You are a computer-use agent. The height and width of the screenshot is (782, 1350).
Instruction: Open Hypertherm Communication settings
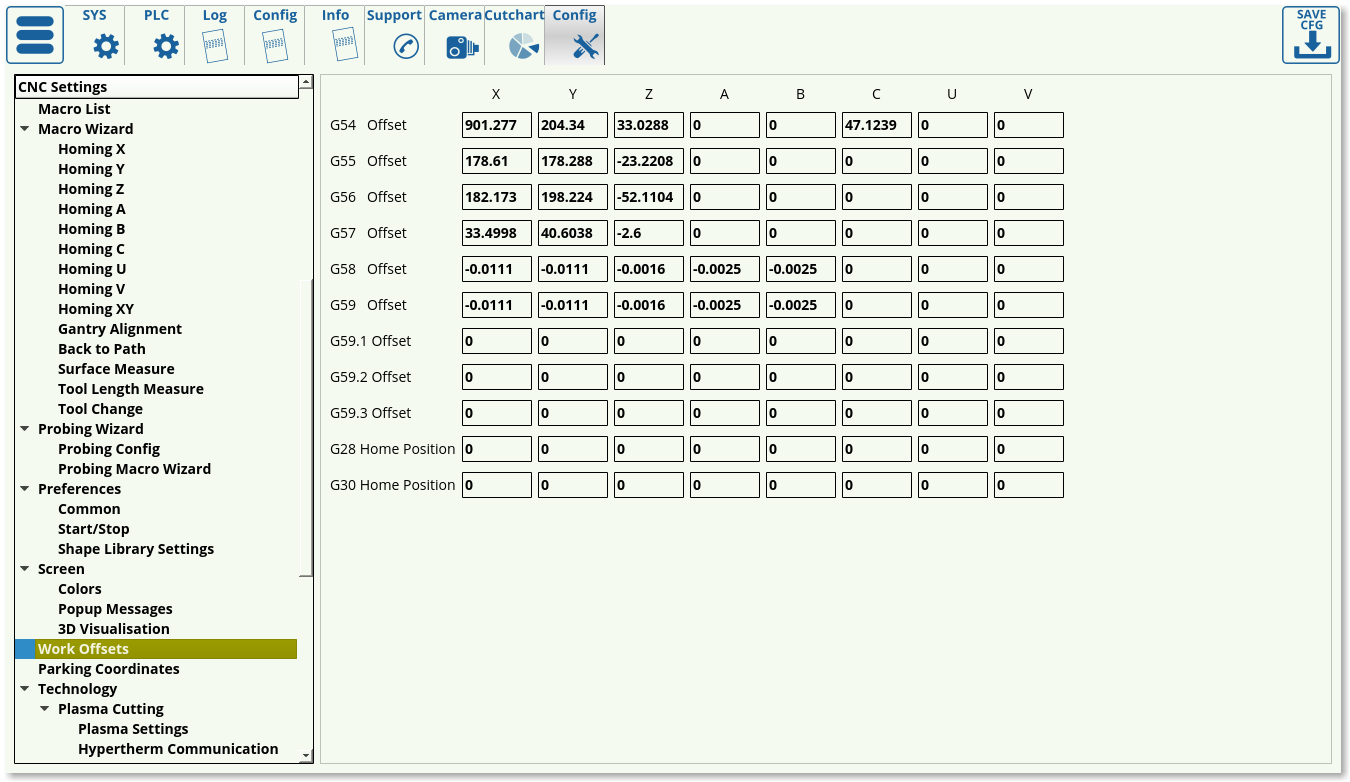click(178, 749)
